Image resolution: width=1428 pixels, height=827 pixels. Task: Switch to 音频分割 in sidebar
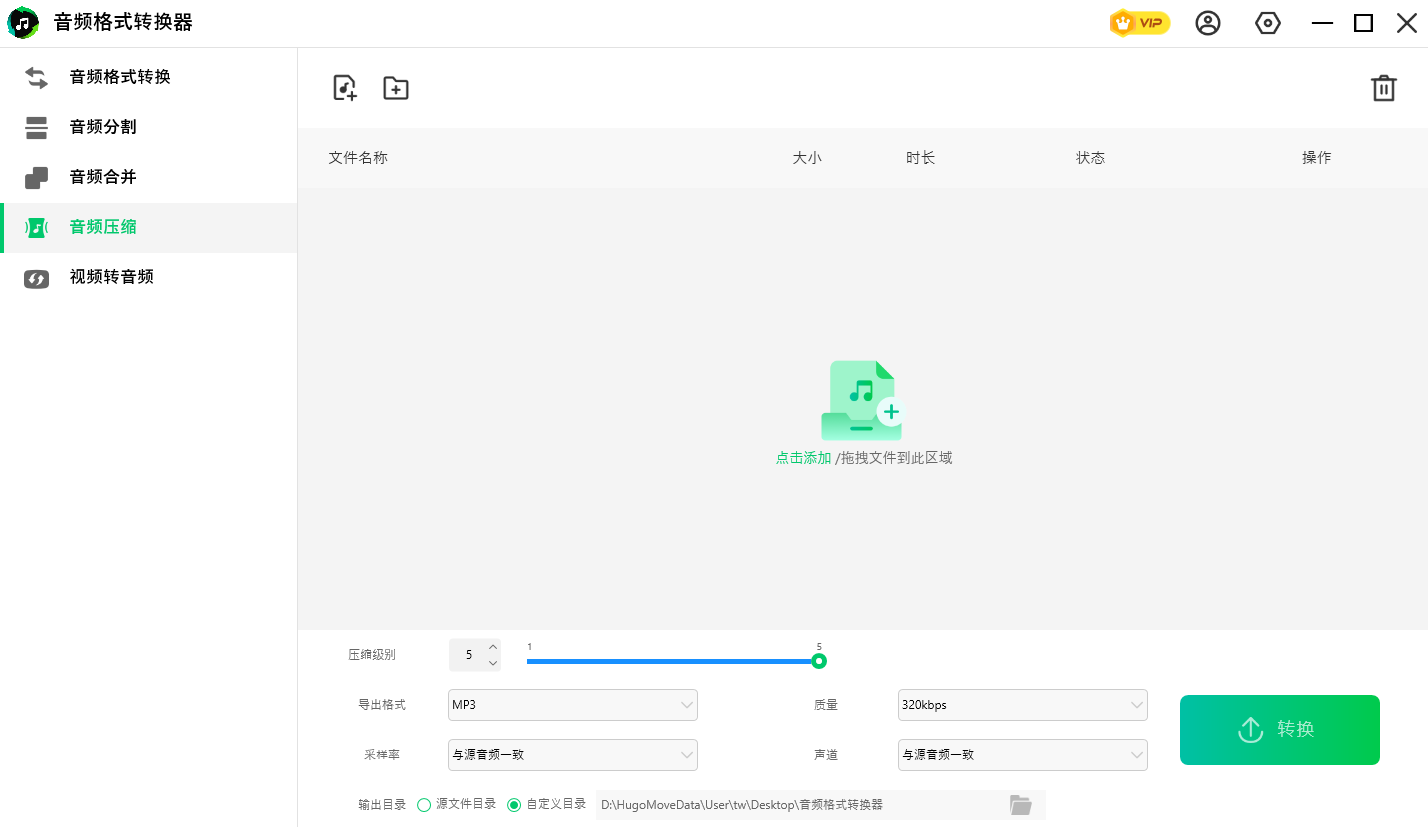click(x=148, y=127)
